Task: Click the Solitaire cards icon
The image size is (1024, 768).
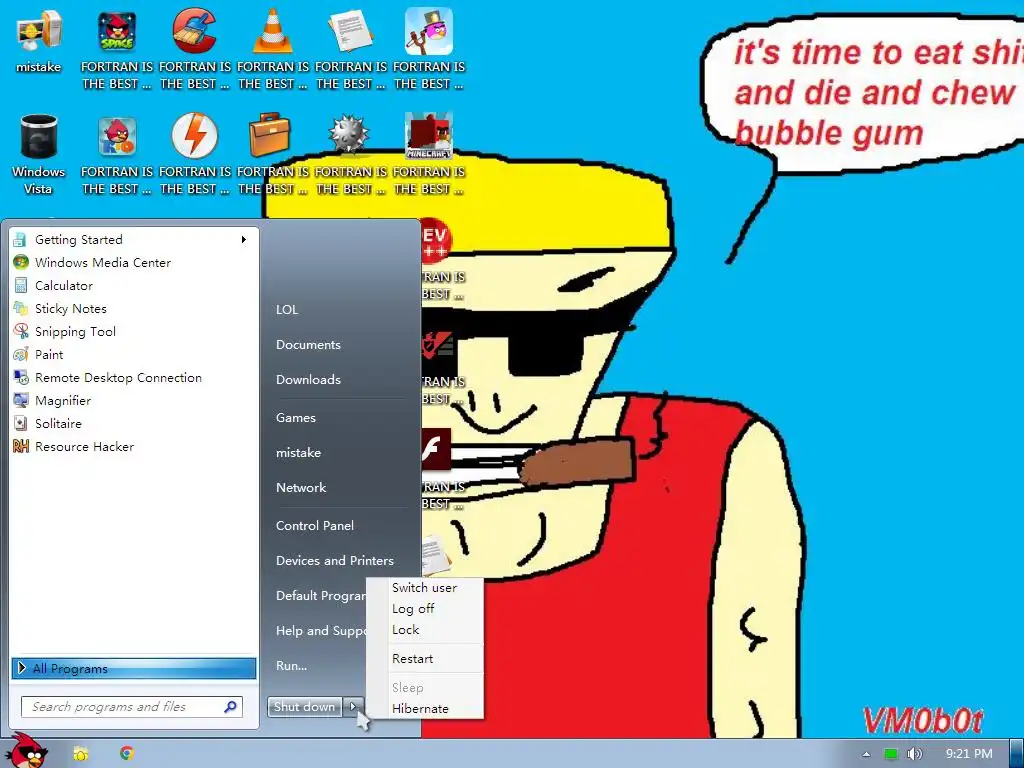Action: pyautogui.click(x=21, y=423)
